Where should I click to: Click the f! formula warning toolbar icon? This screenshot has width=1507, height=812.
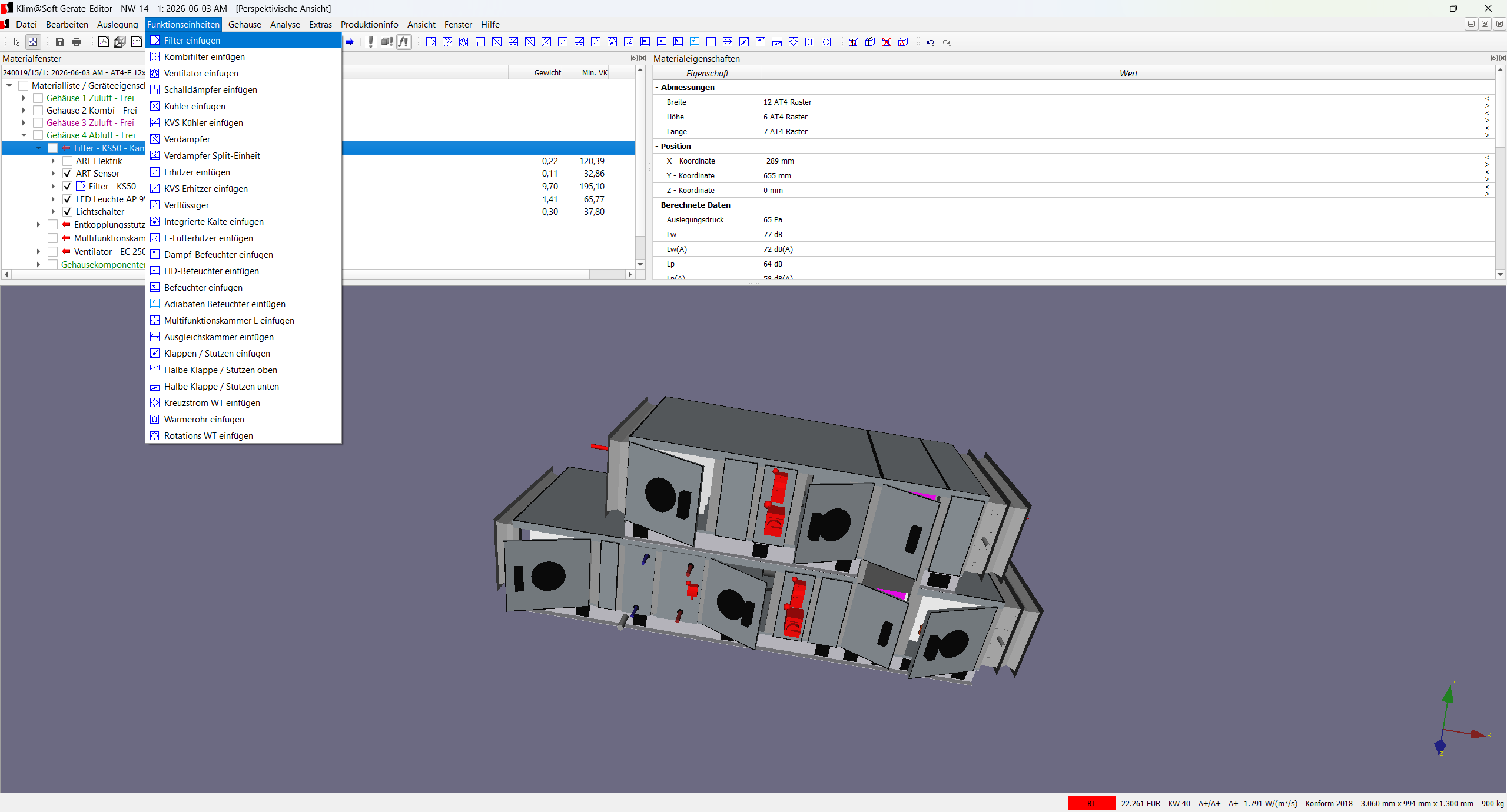tap(403, 42)
